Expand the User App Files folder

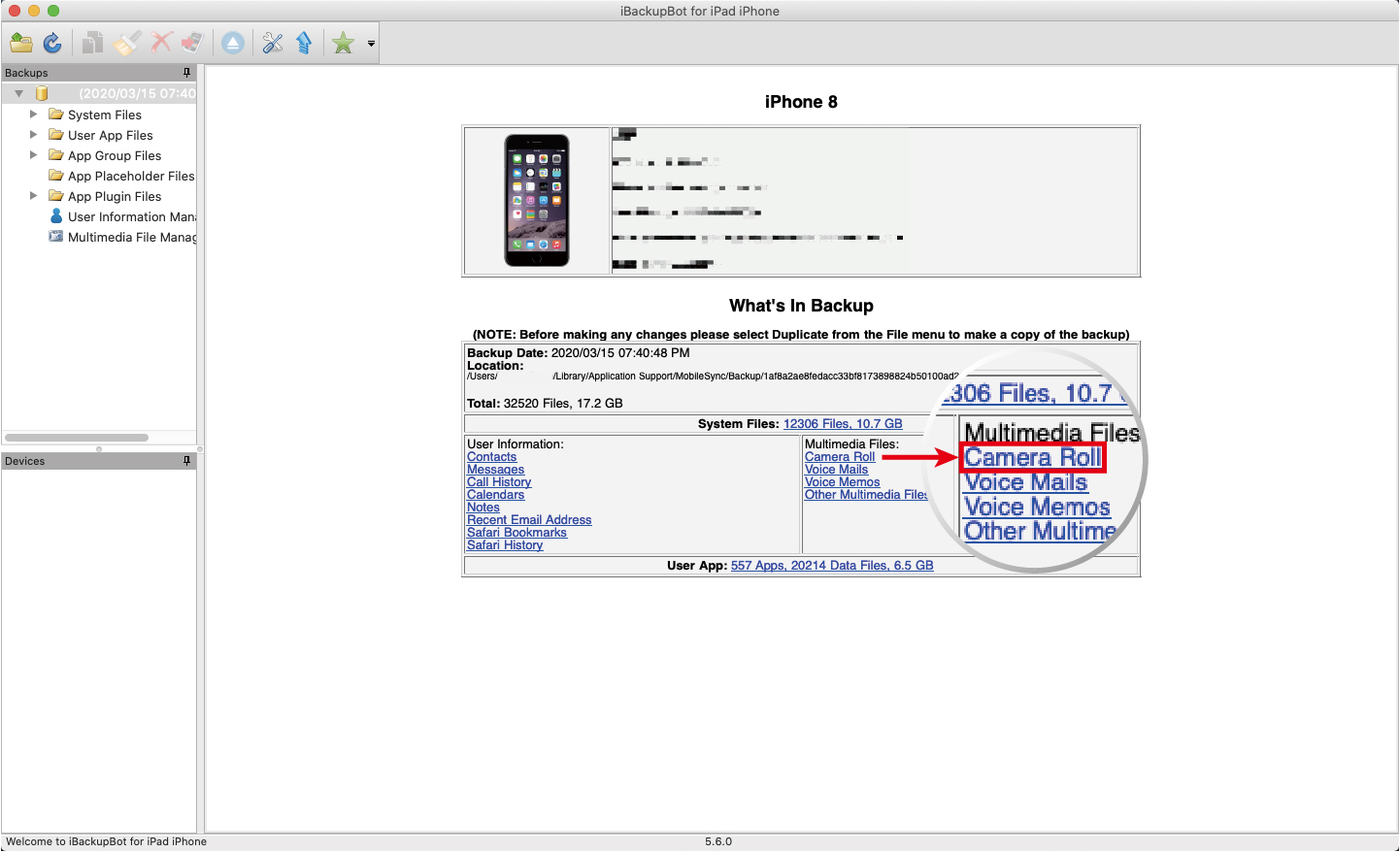point(33,134)
